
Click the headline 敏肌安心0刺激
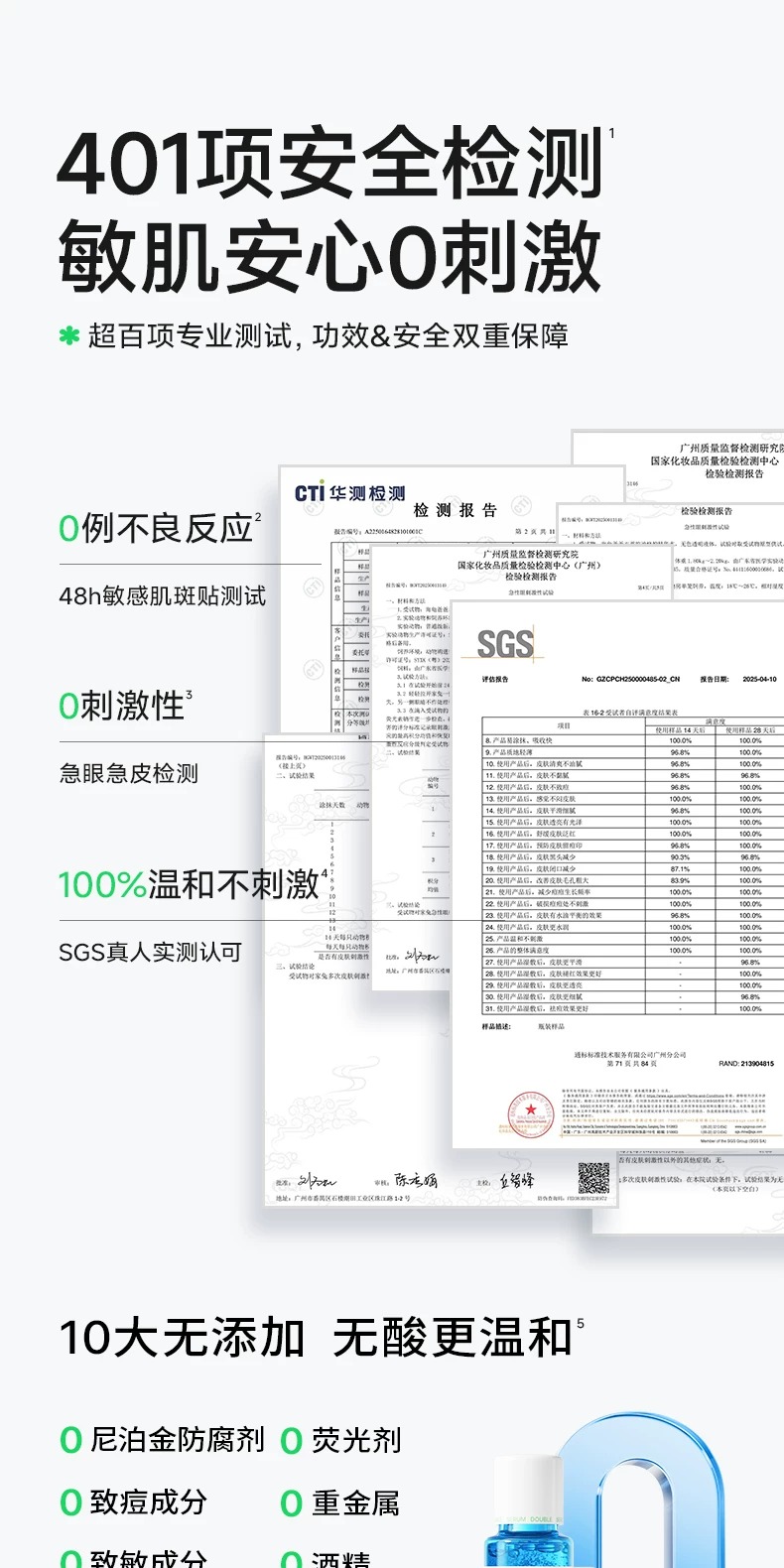pyautogui.click(x=330, y=257)
